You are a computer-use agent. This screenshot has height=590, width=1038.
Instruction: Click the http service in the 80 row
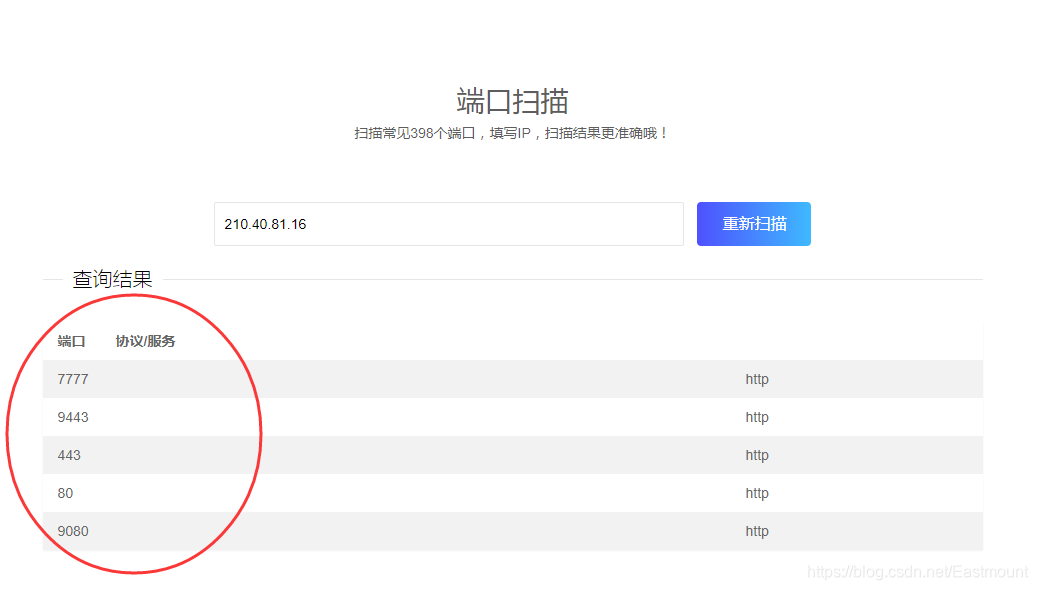point(757,493)
